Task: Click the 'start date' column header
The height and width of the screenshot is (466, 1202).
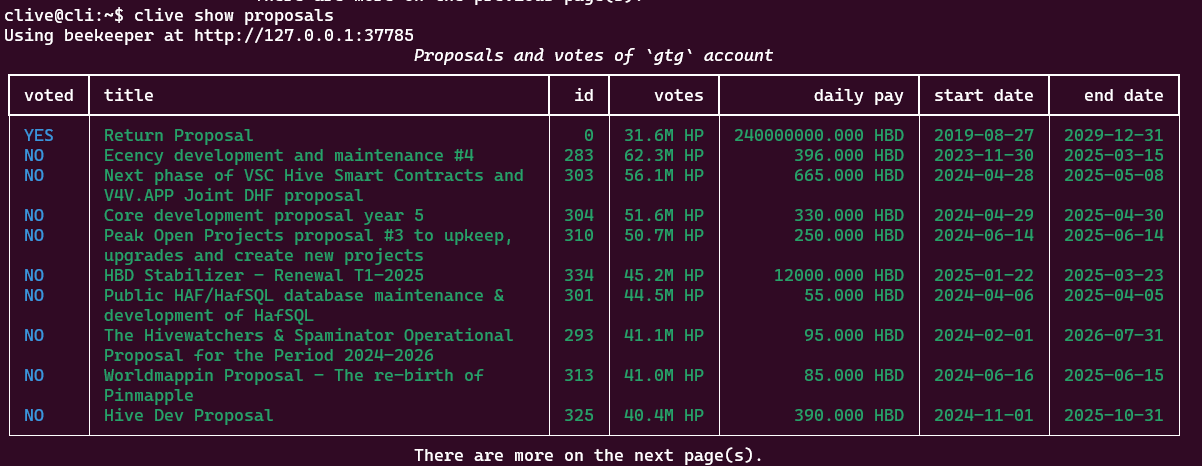Action: [x=983, y=95]
